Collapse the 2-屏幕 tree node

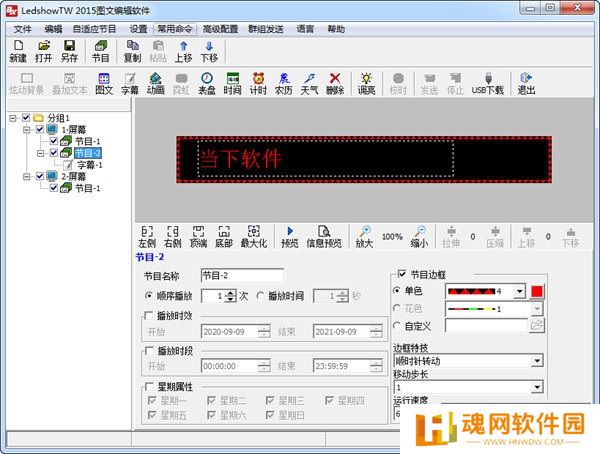tap(27, 176)
